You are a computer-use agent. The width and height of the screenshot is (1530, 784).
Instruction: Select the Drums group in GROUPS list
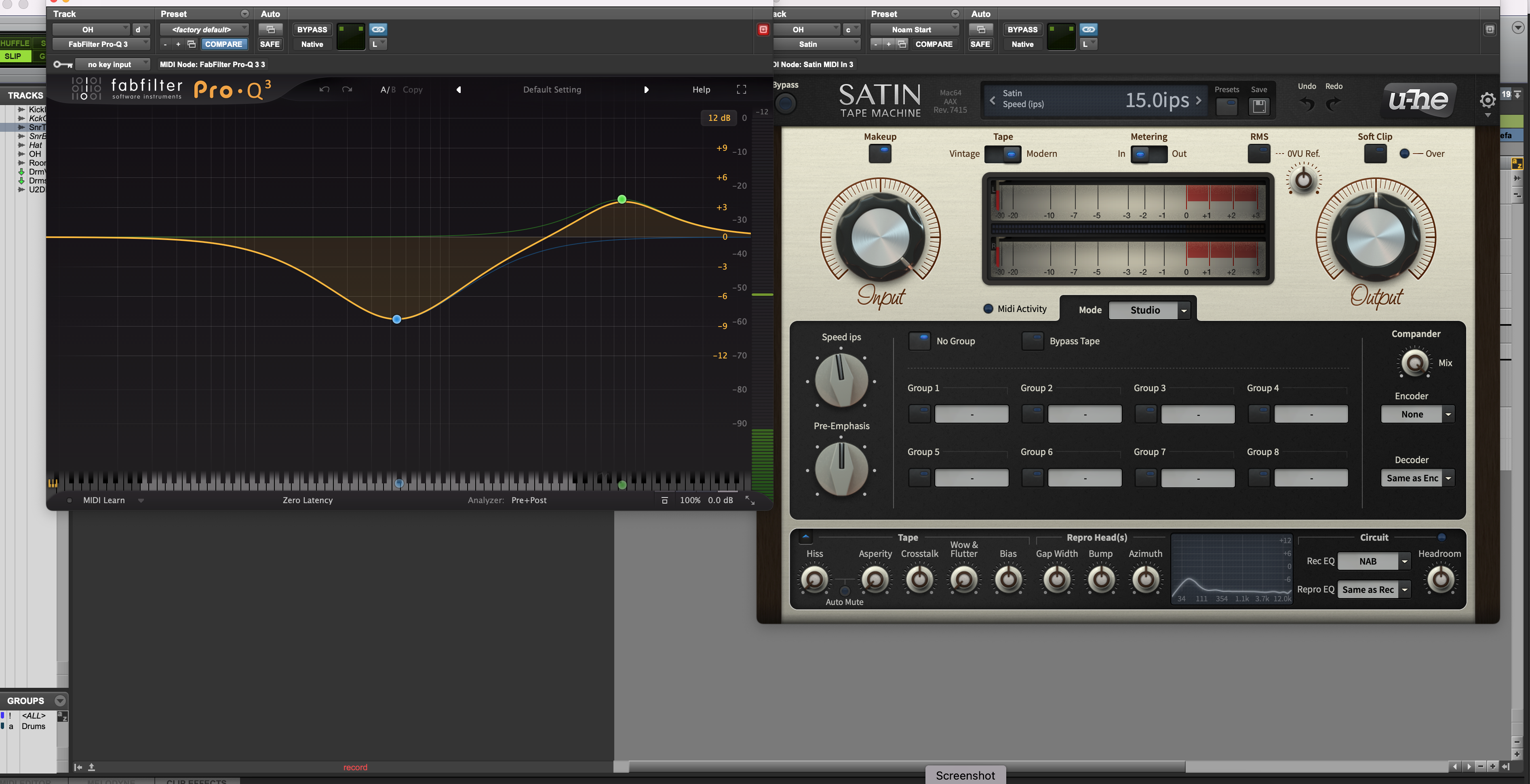click(x=33, y=726)
